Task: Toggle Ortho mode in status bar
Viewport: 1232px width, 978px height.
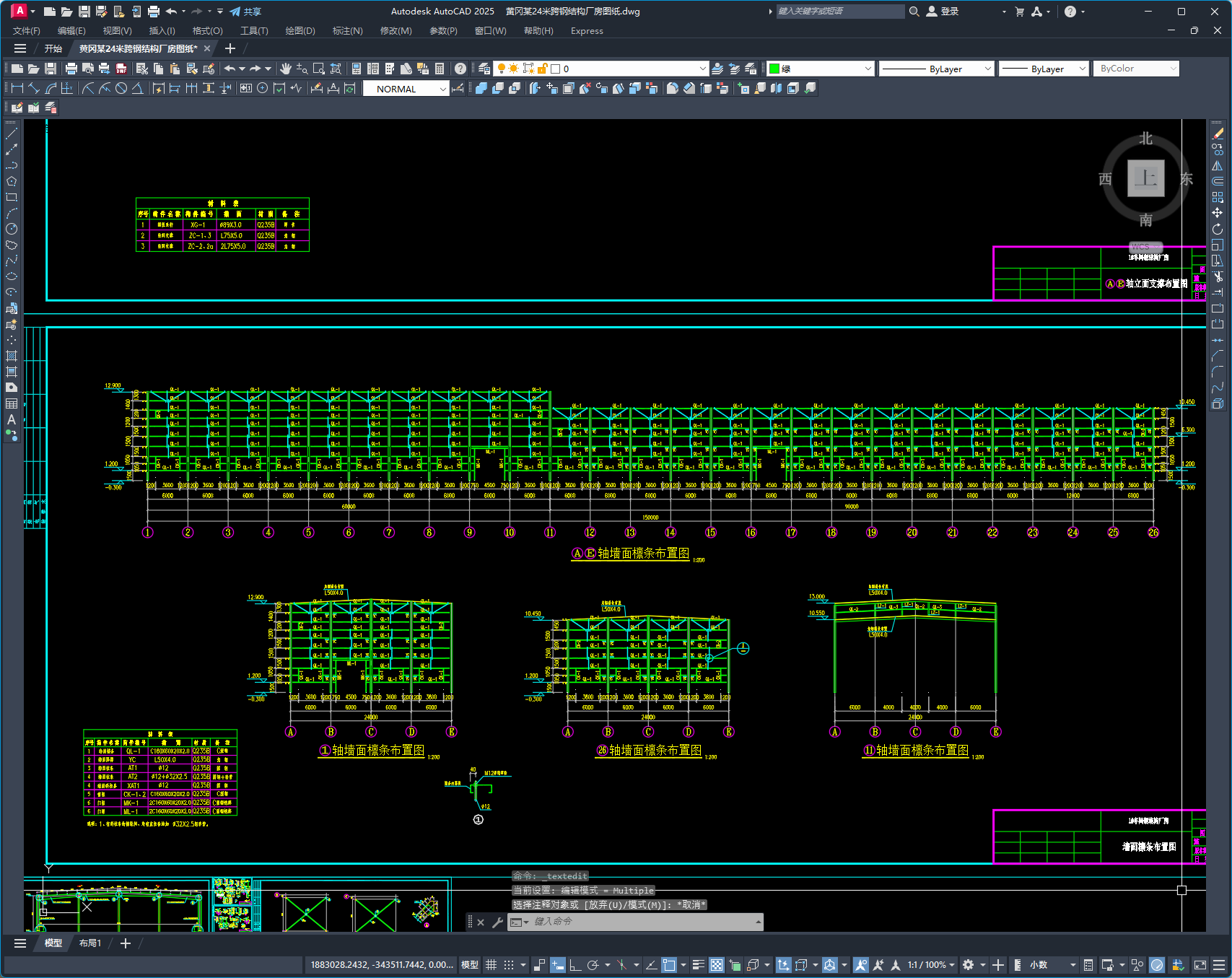Action: pyautogui.click(x=575, y=965)
